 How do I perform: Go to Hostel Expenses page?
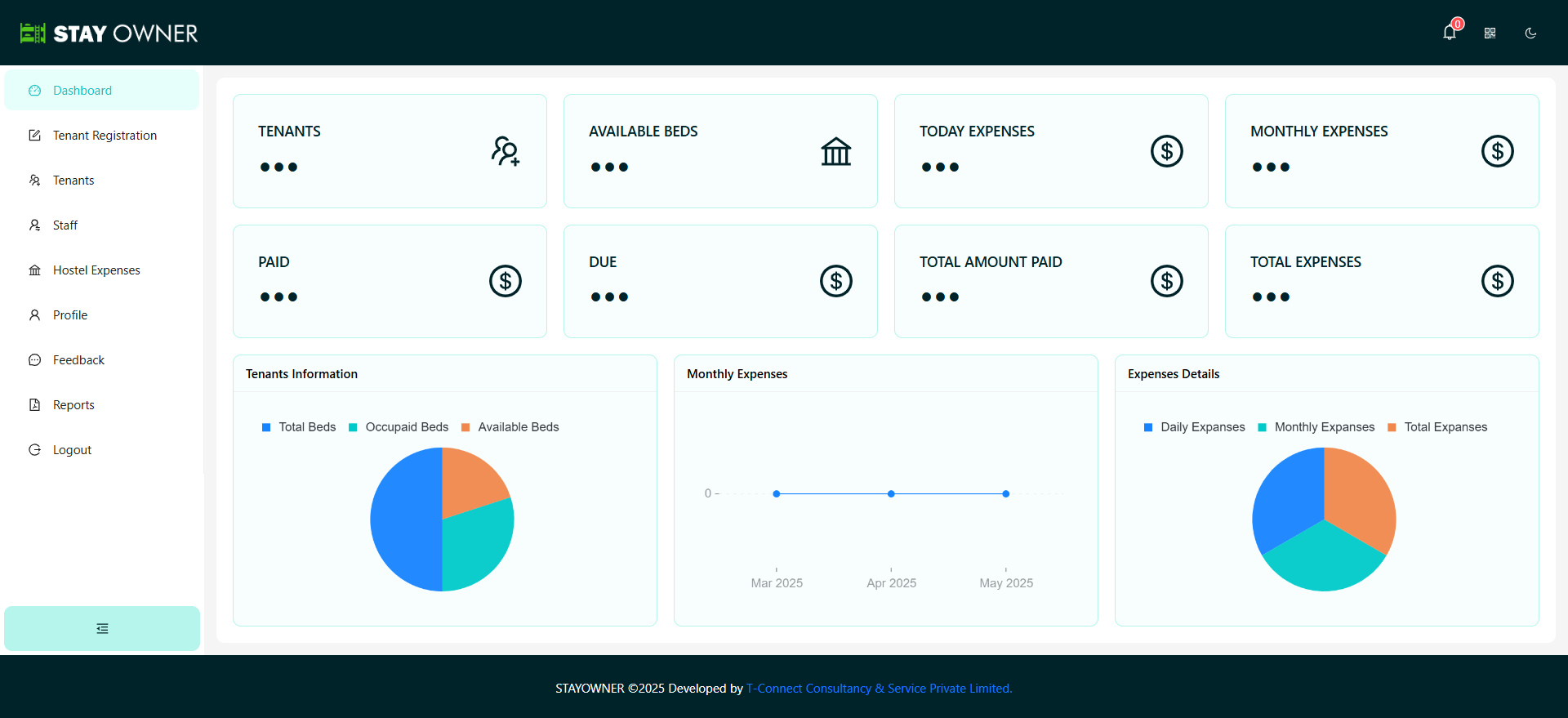pyautogui.click(x=96, y=270)
